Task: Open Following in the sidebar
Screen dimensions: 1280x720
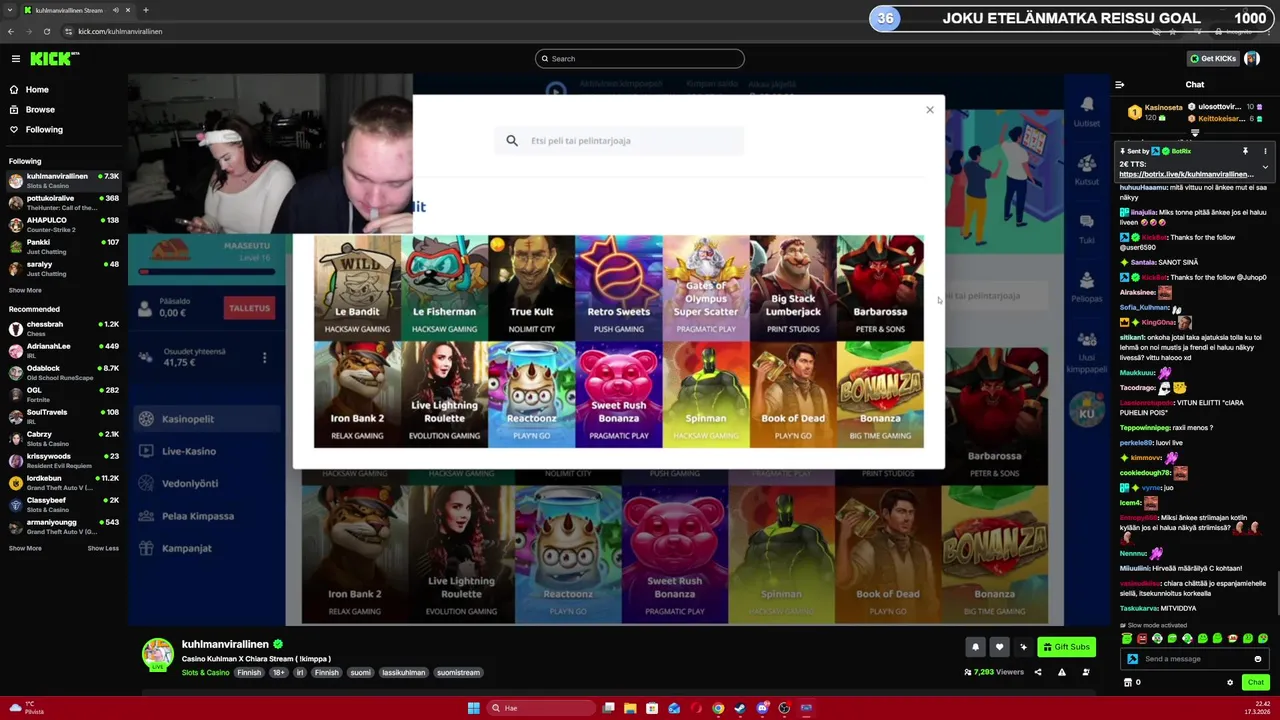Action: 44,130
